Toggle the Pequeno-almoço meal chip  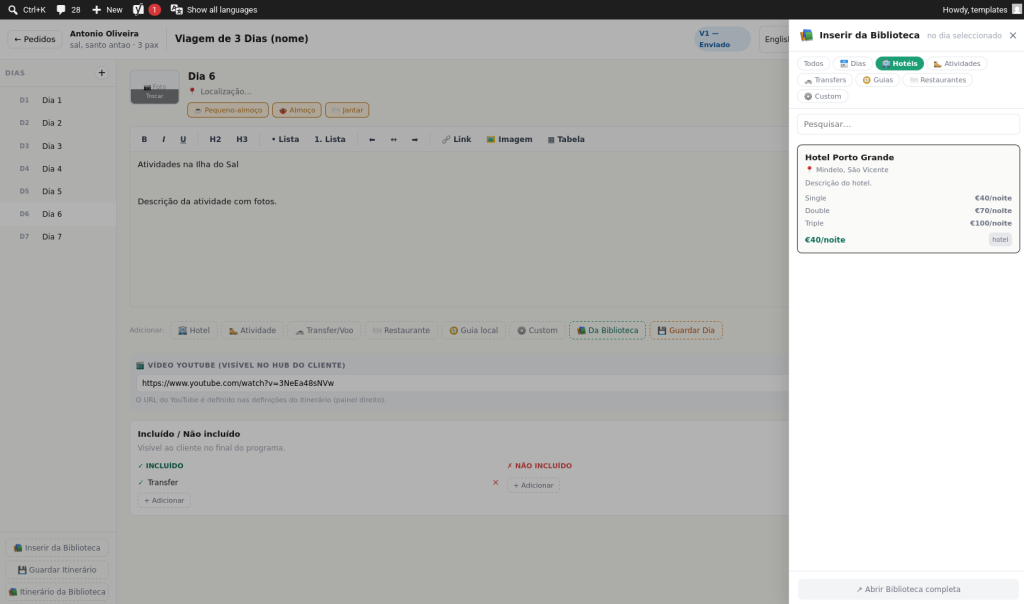228,110
